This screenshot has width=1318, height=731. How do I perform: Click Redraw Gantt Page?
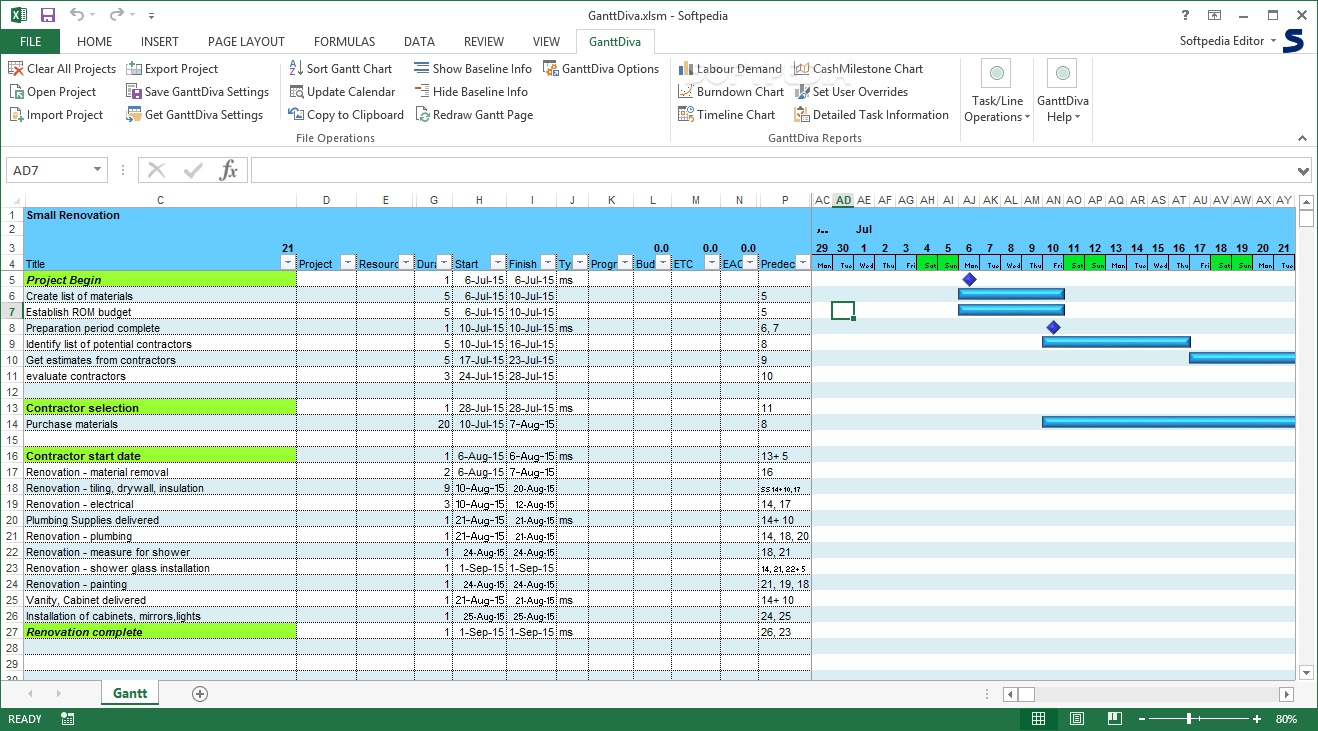point(474,115)
